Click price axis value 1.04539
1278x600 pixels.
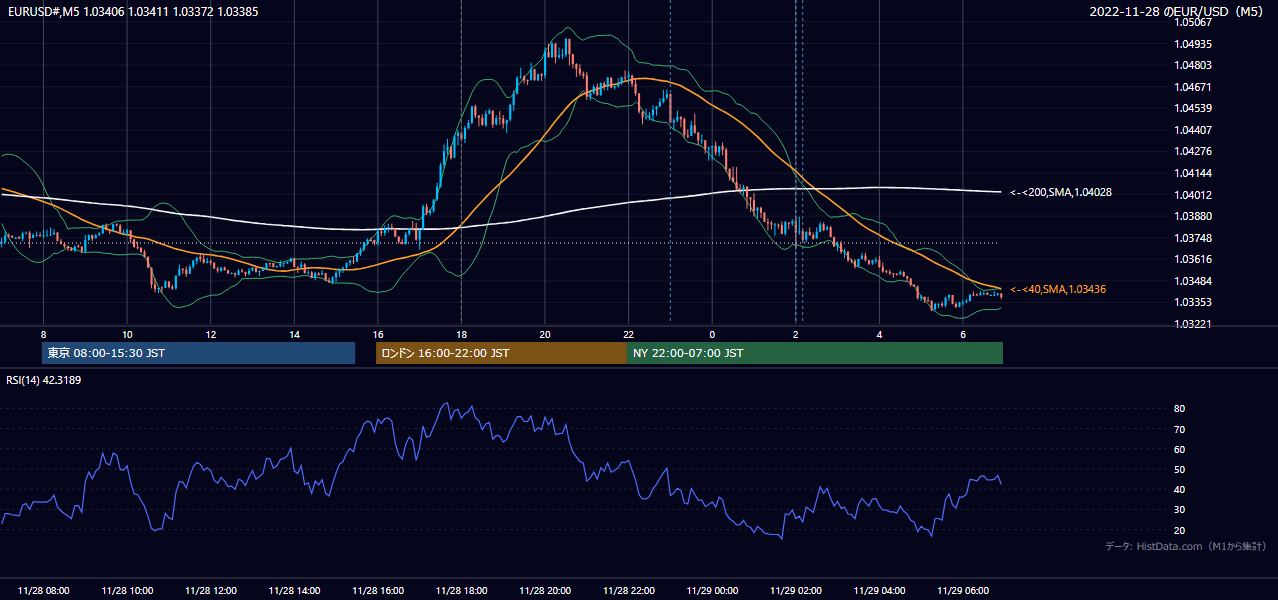1192,108
